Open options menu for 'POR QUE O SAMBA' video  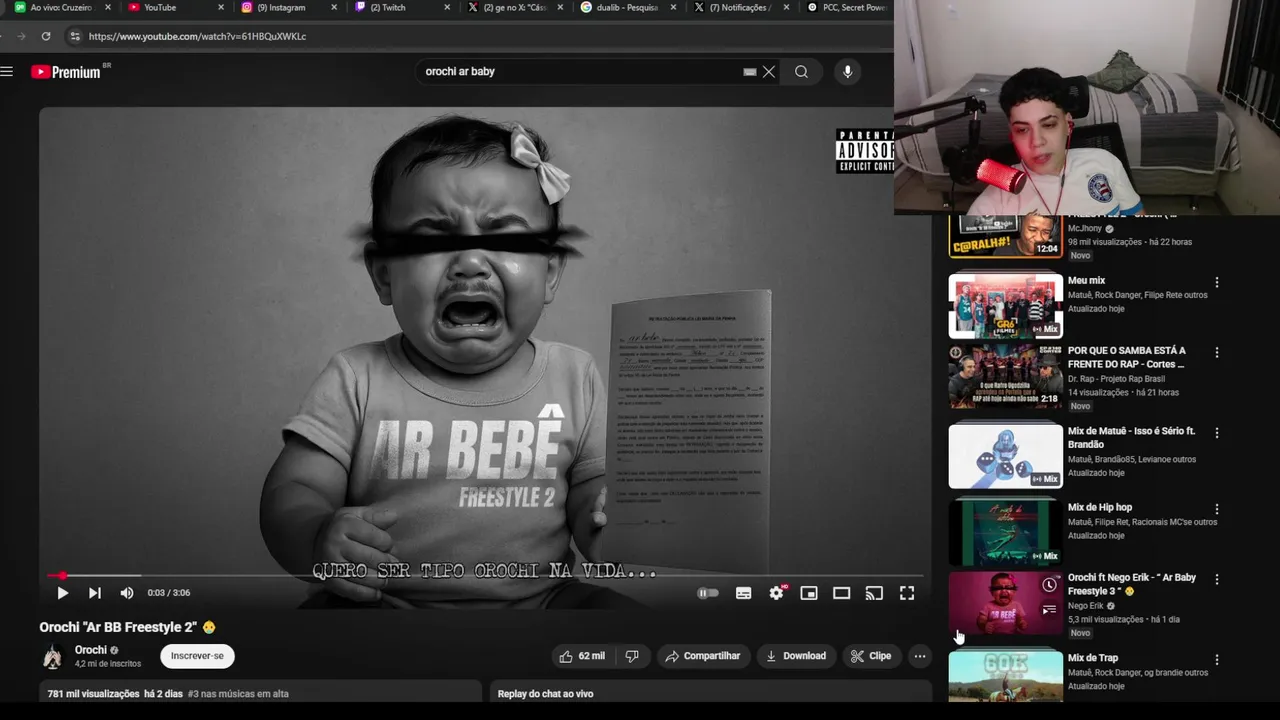pos(1217,353)
